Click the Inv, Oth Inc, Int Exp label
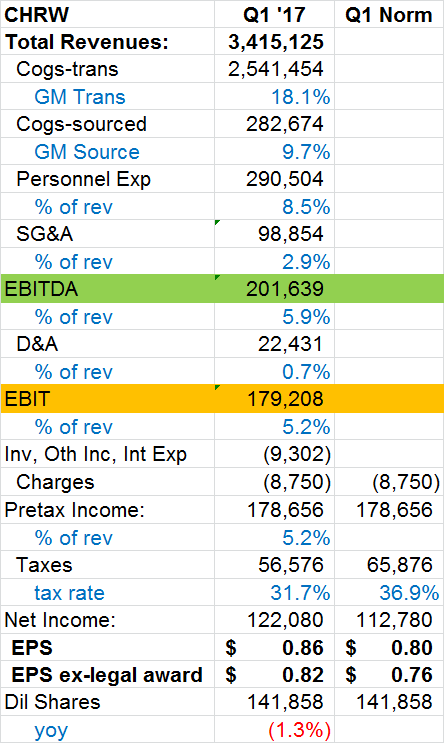Image resolution: width=444 pixels, height=743 pixels. coord(96,454)
